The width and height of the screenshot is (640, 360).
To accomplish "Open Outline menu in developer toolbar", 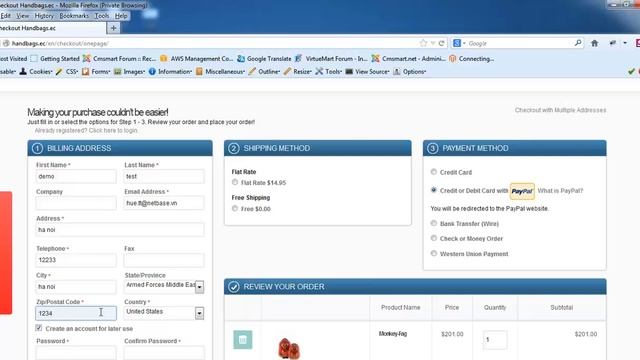I will pos(264,71).
